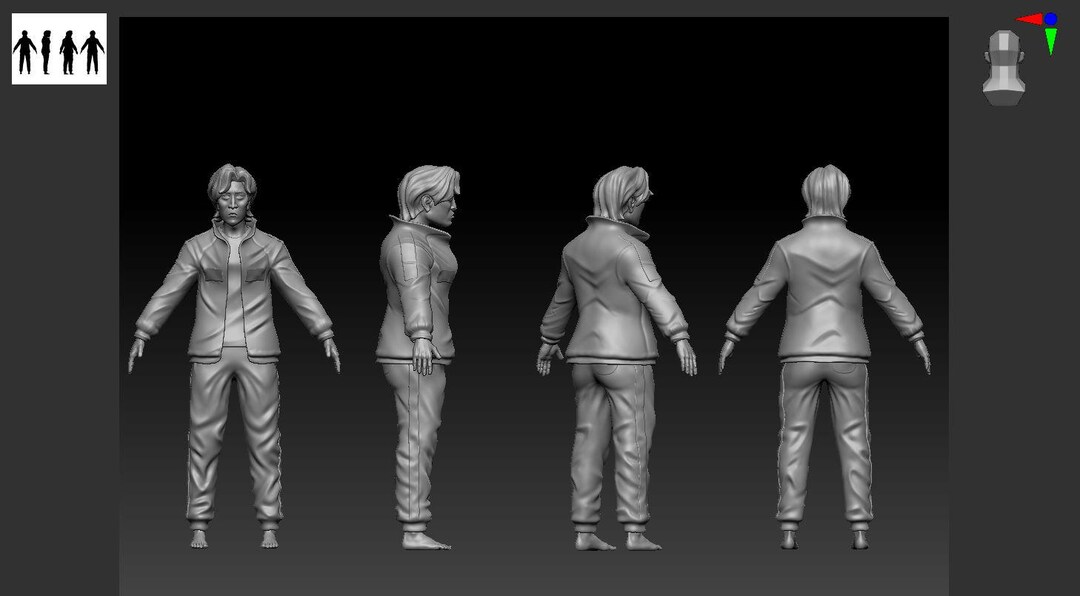The image size is (1080, 596).
Task: Click the blue sphere on the orientation gizmo
Action: coord(1050,19)
